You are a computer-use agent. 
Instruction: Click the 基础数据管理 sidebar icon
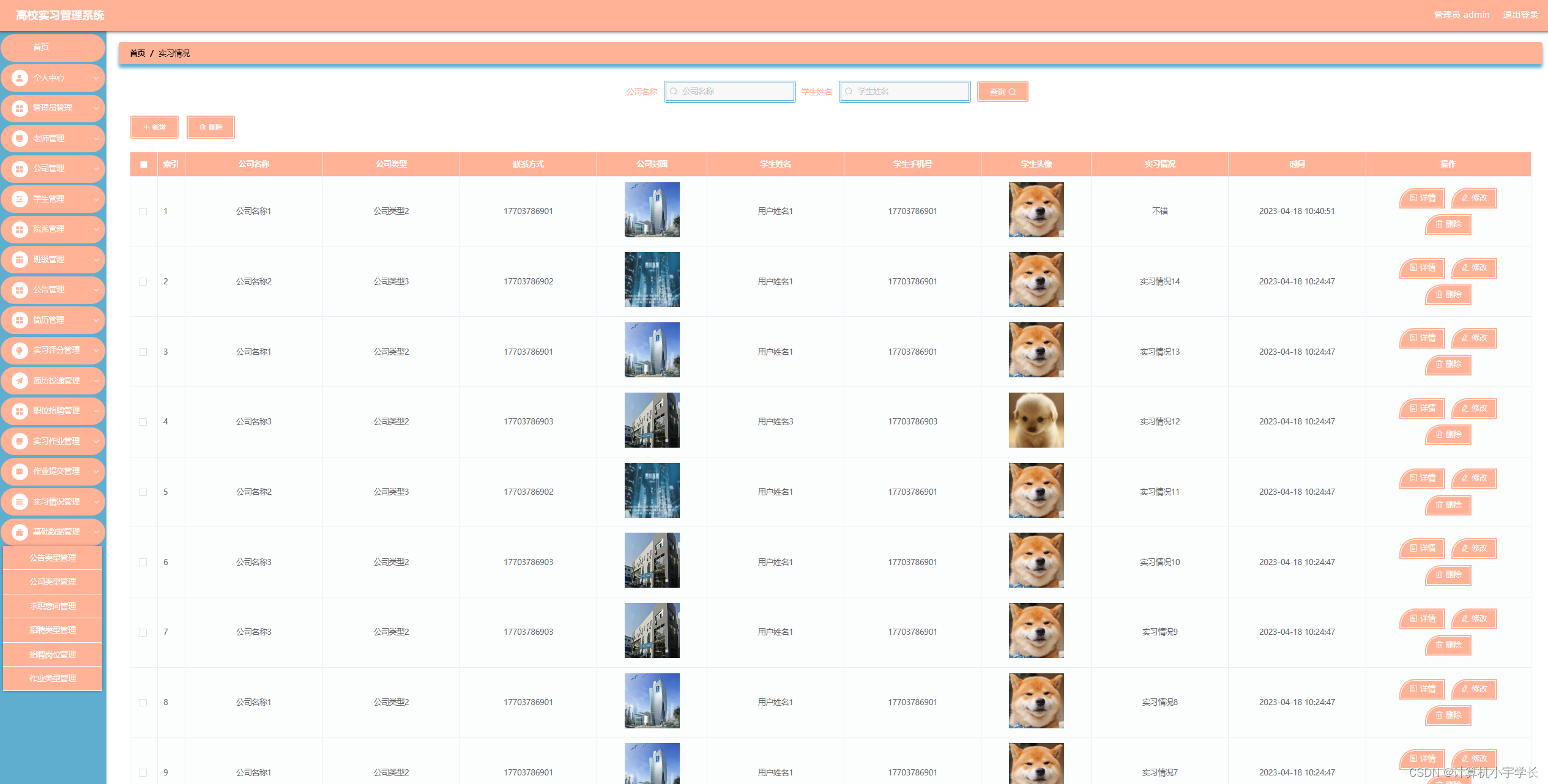[20, 532]
